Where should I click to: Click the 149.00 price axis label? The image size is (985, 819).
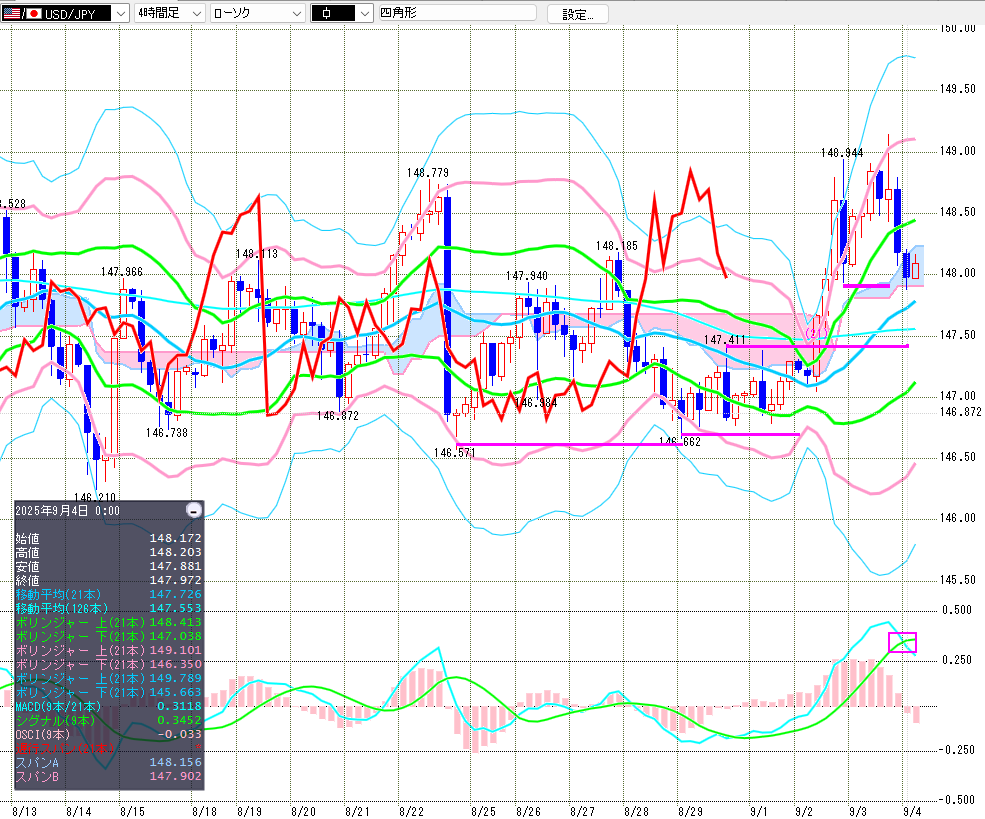[x=957, y=151]
